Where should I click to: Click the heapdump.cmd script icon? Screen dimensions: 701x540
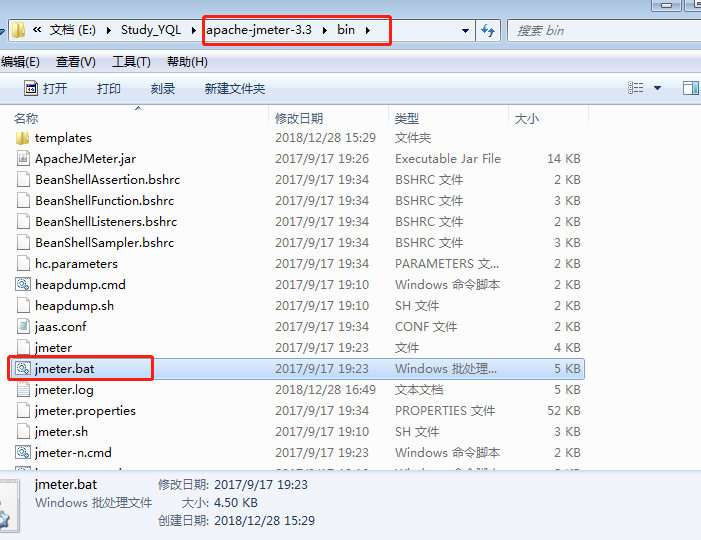(x=23, y=285)
